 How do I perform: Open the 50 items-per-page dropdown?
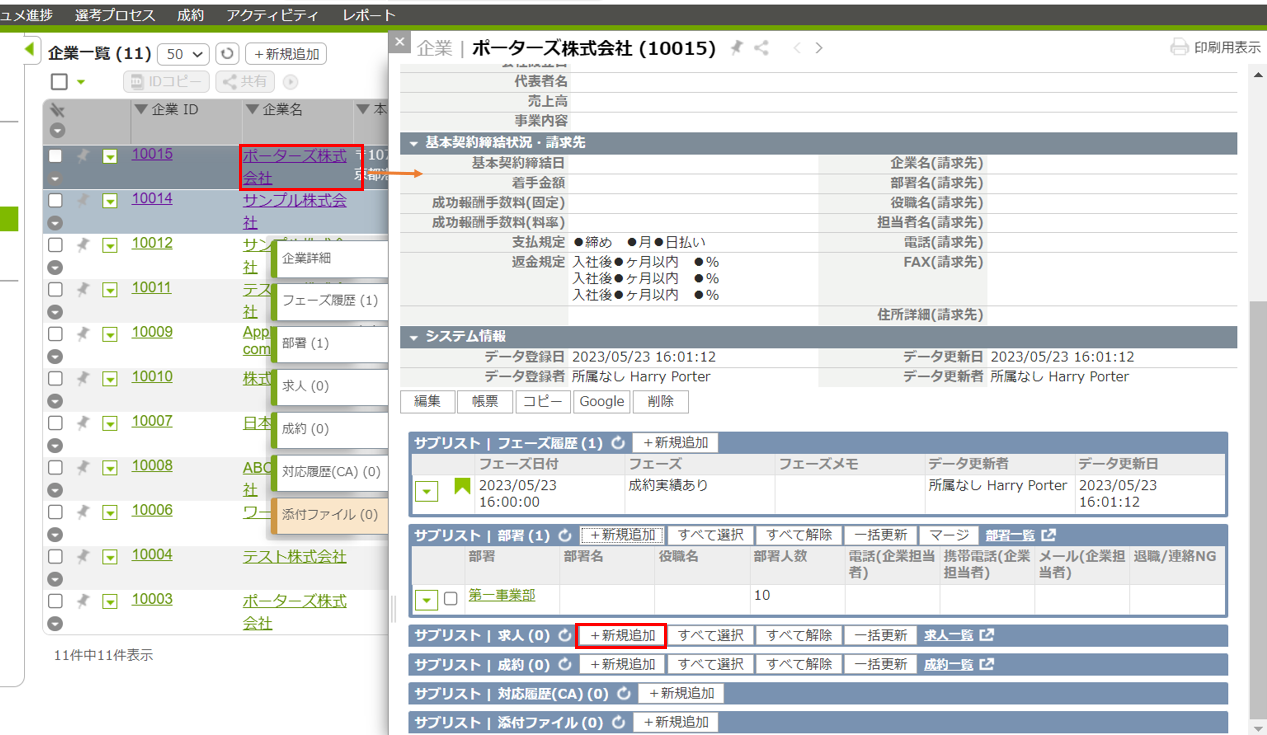point(185,54)
